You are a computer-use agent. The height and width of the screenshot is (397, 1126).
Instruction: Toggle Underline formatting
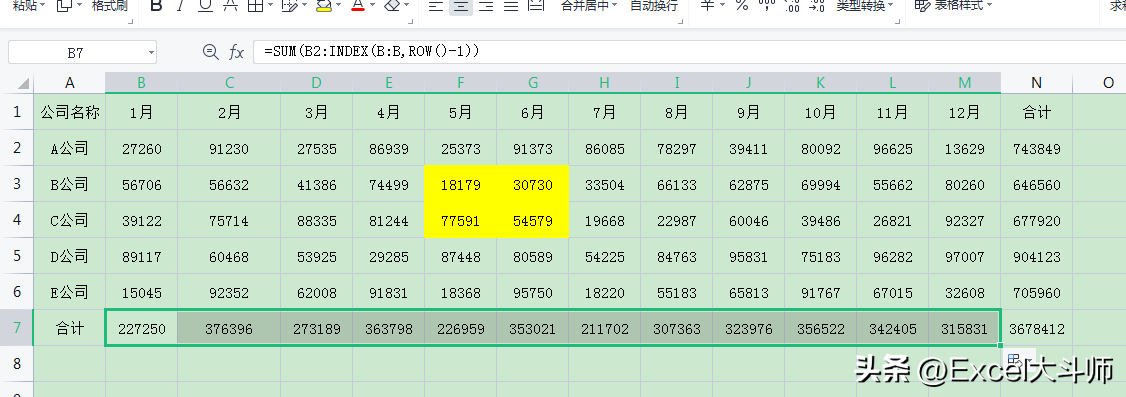[x=205, y=6]
